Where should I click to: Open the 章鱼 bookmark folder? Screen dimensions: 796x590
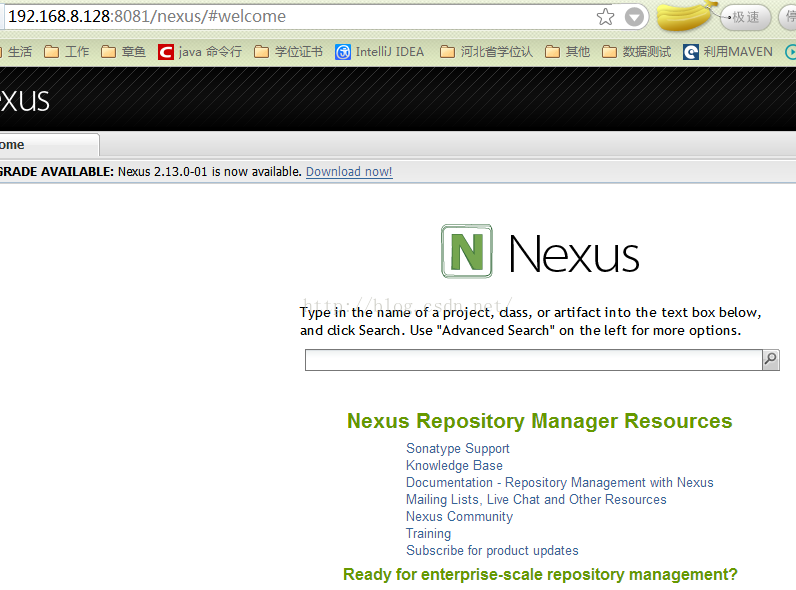[123, 52]
